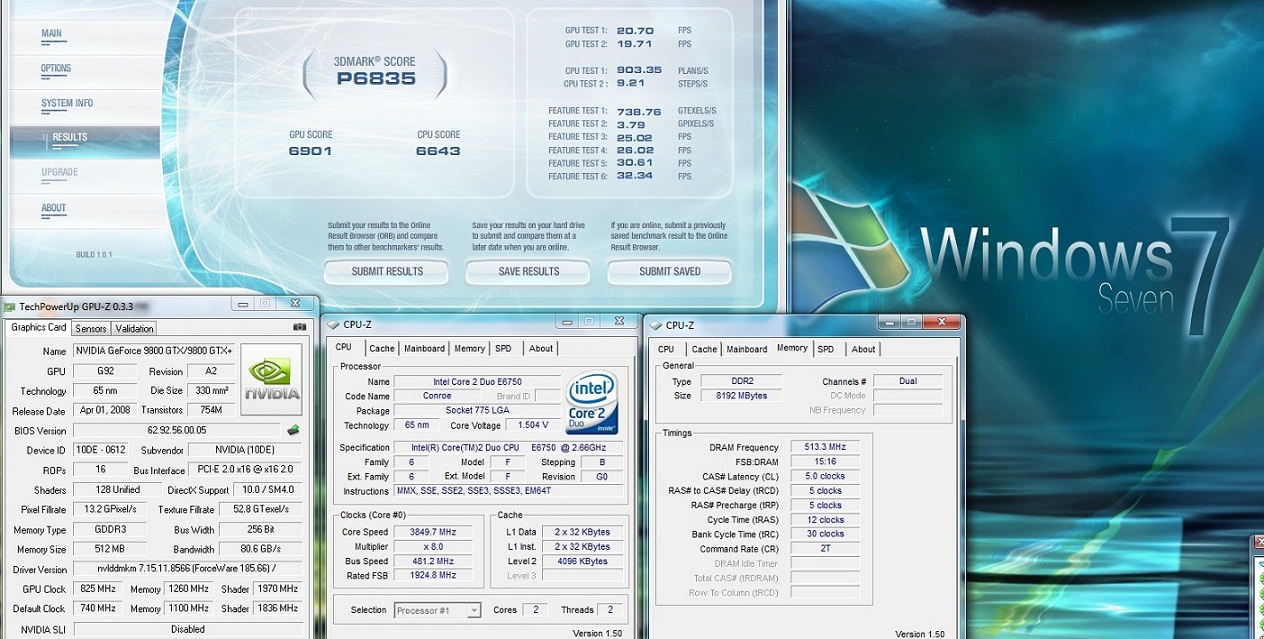Open System Info in 3DMark sidebar
The height and width of the screenshot is (639, 1264).
67,103
